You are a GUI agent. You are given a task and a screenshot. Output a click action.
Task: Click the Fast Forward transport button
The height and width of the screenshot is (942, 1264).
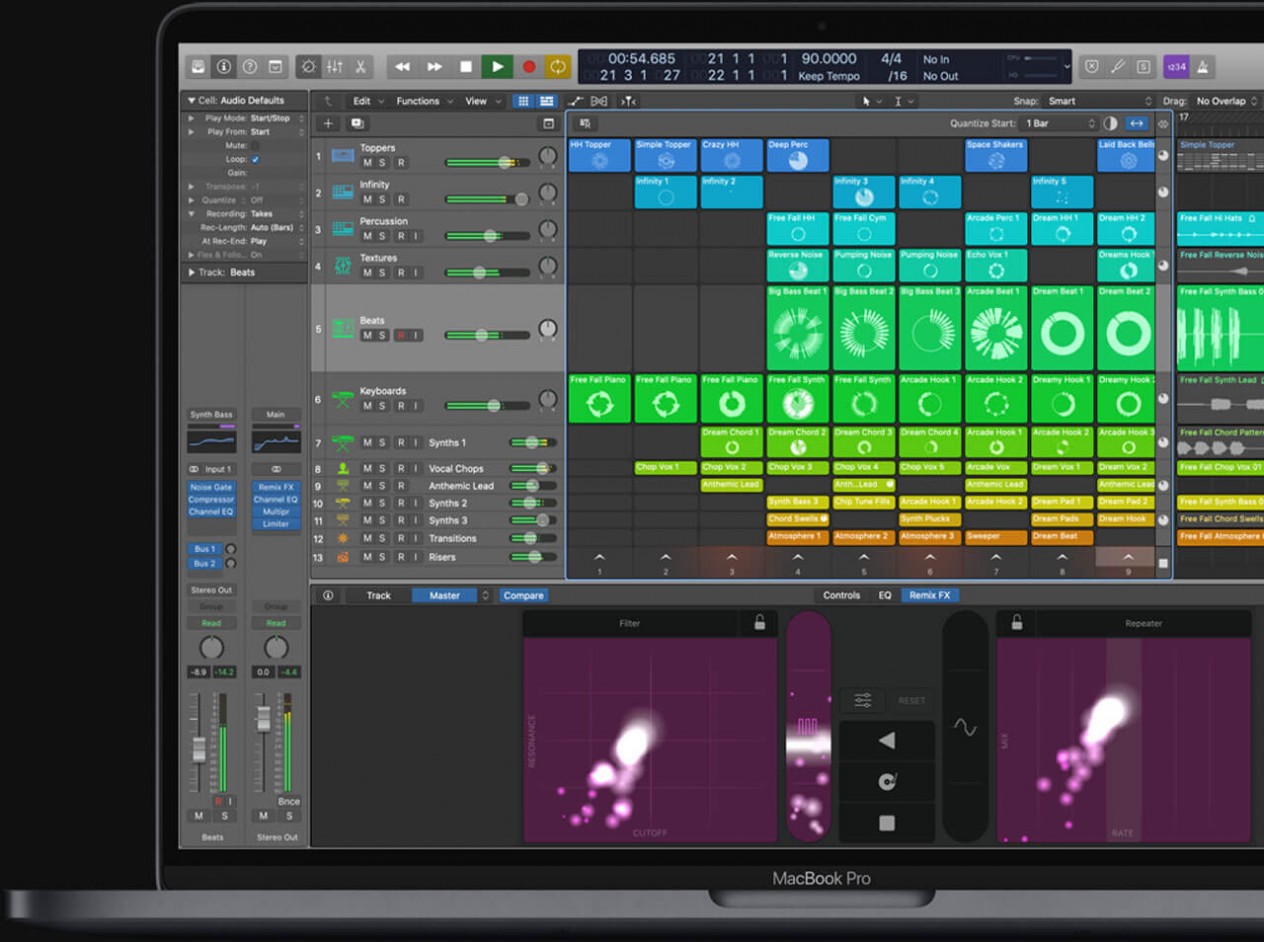pos(434,67)
